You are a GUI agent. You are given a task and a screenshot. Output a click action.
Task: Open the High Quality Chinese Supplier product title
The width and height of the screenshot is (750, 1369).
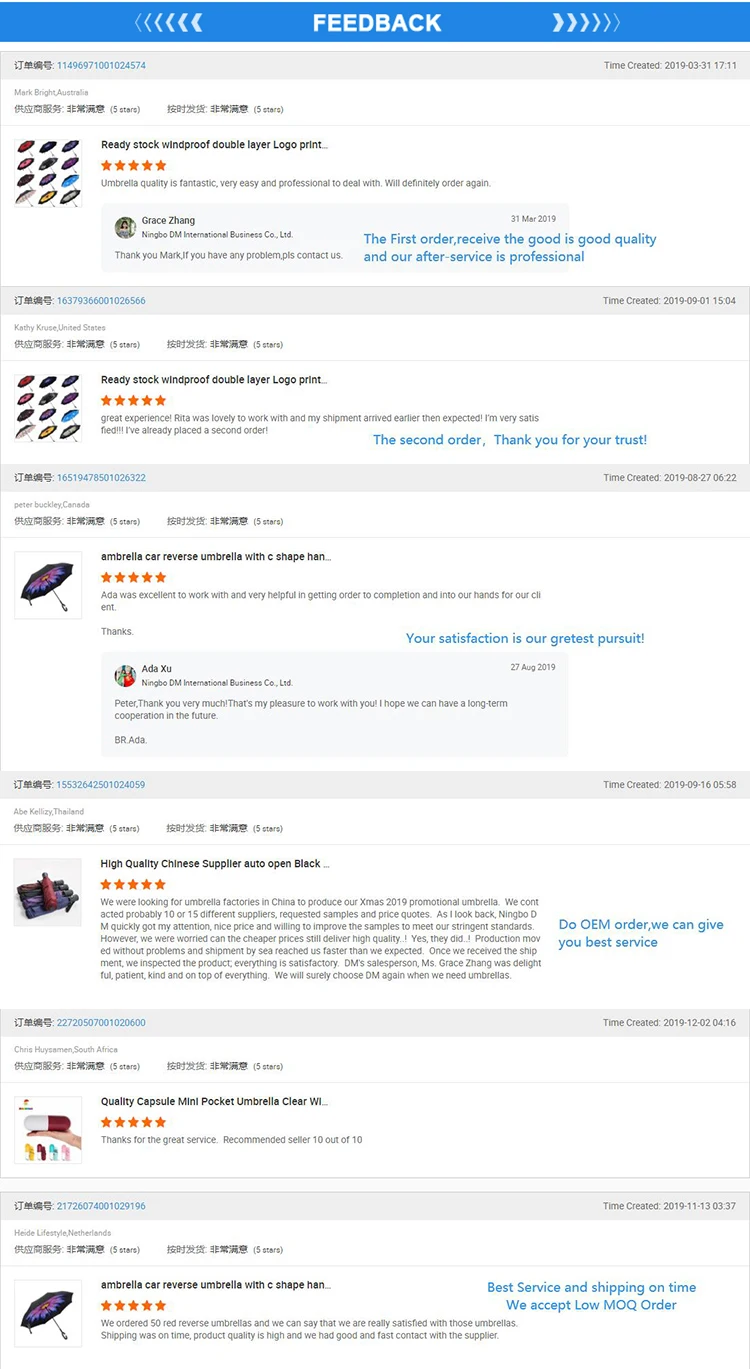click(214, 864)
